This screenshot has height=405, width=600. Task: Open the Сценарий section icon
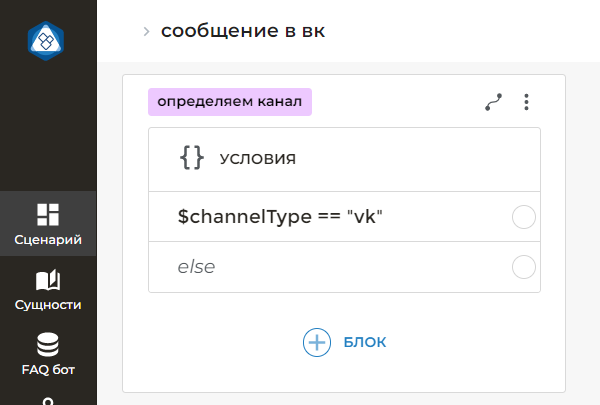coord(48,214)
